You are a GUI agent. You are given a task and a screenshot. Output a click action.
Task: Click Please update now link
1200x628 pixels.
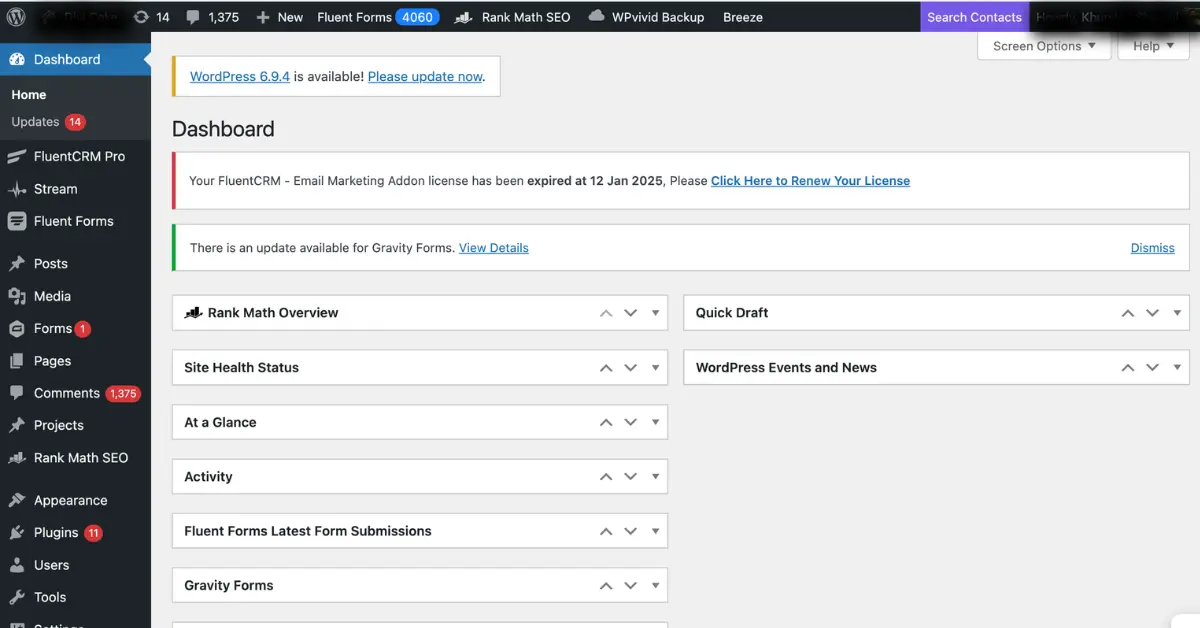tap(425, 76)
